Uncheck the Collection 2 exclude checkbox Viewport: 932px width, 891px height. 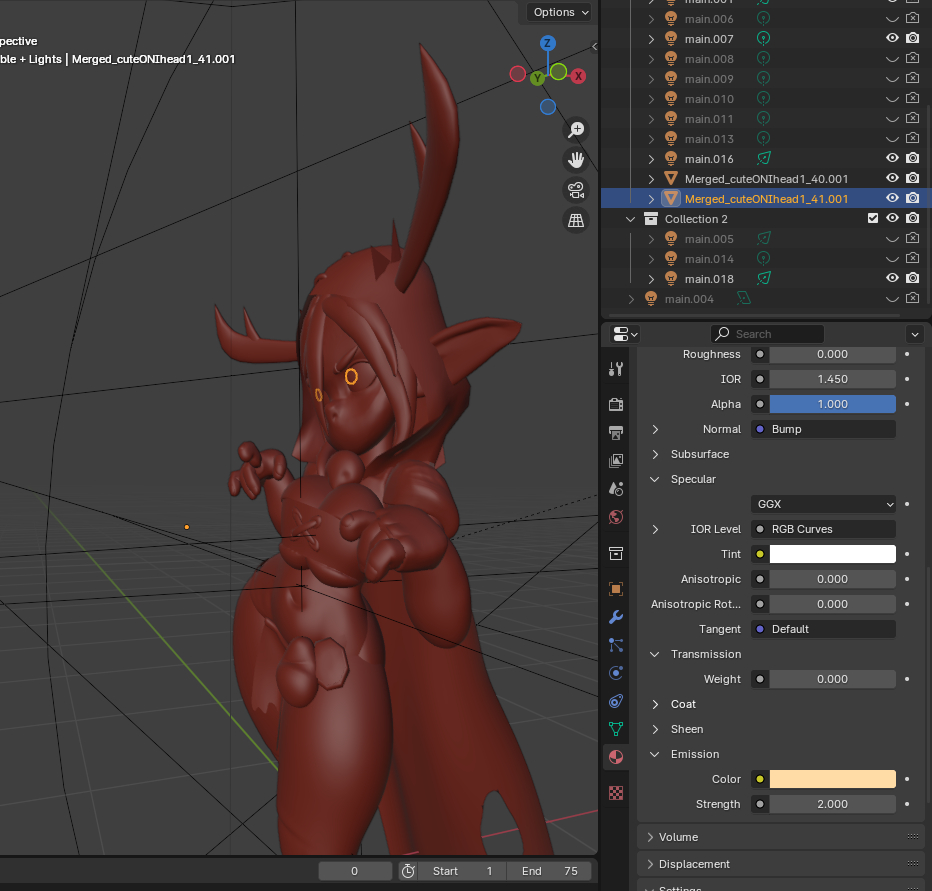coord(873,219)
